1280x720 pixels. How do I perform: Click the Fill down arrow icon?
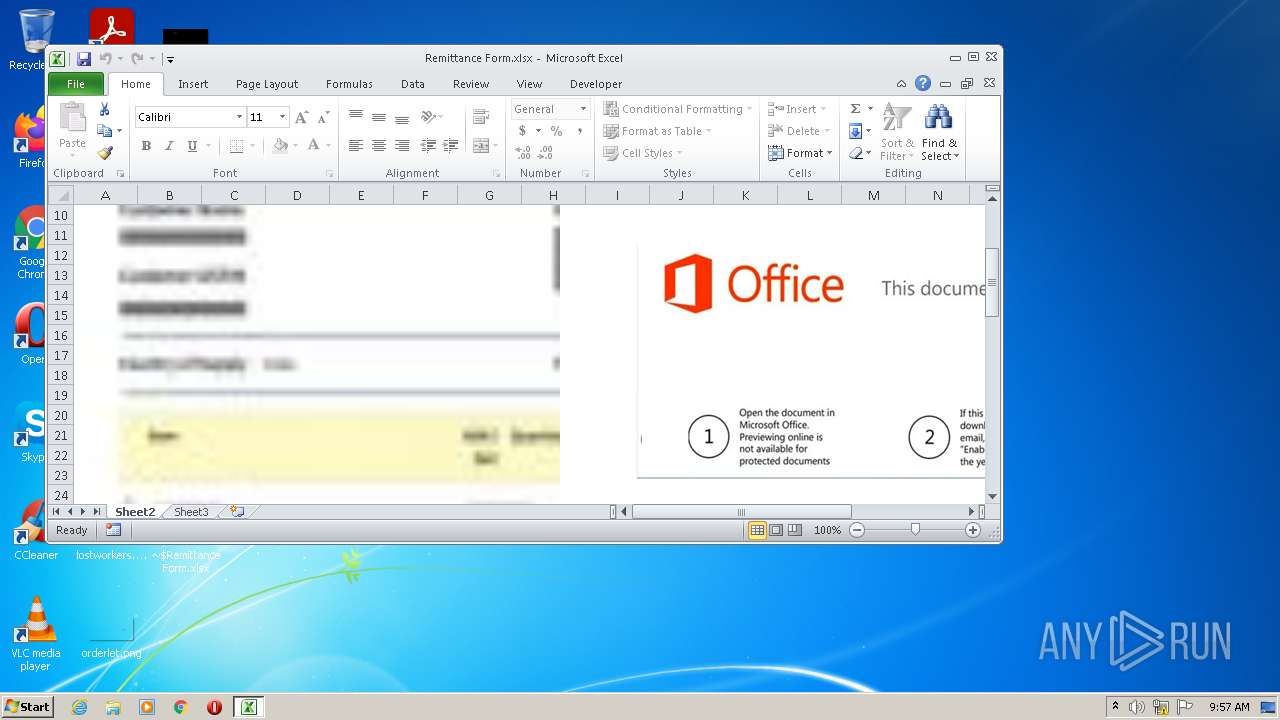coord(855,131)
